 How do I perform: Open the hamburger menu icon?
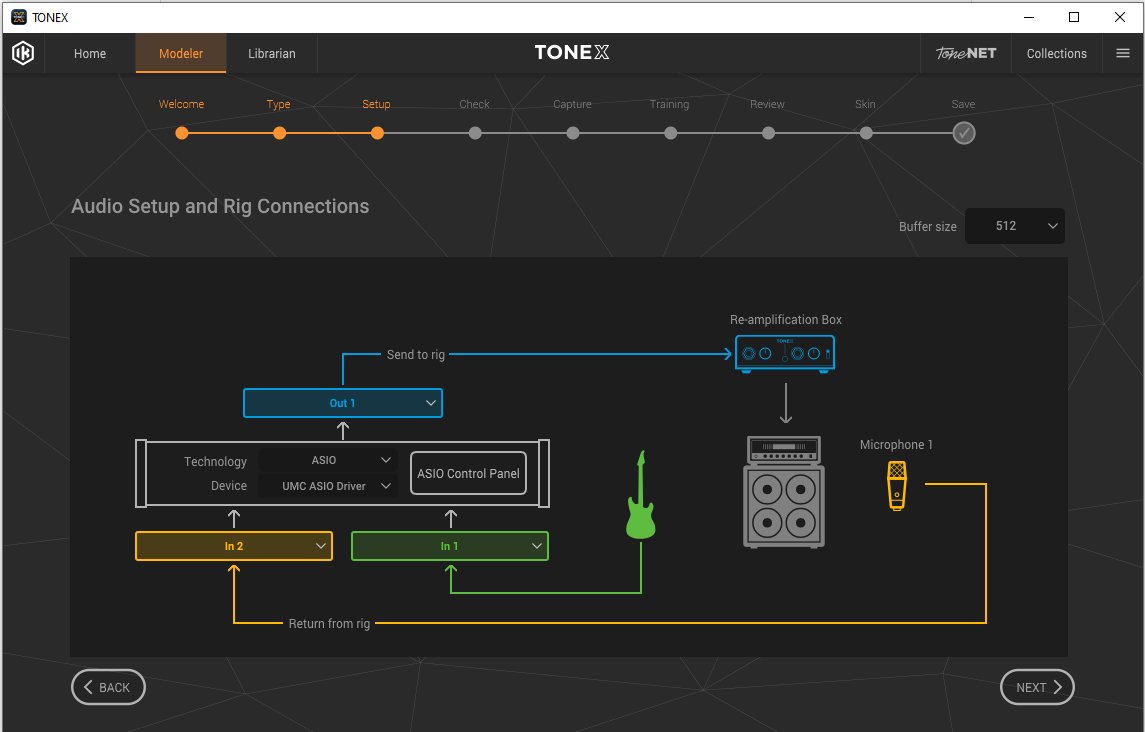[1123, 53]
